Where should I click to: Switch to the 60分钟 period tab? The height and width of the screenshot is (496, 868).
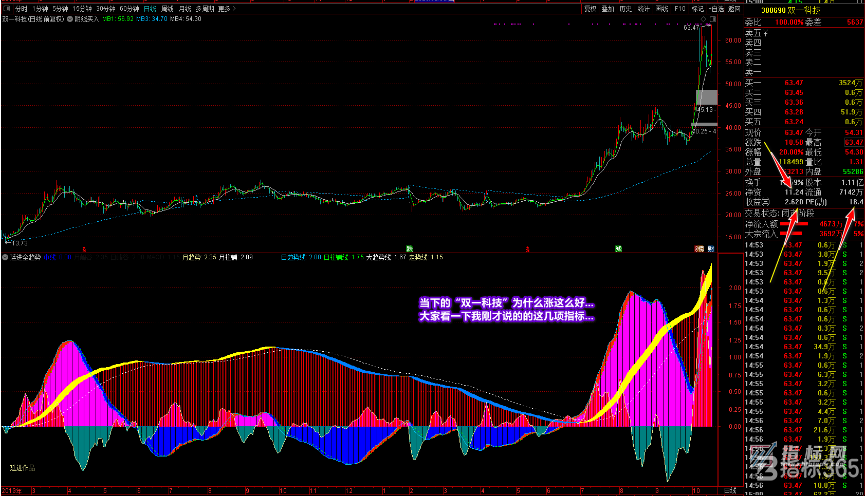pyautogui.click(x=129, y=9)
